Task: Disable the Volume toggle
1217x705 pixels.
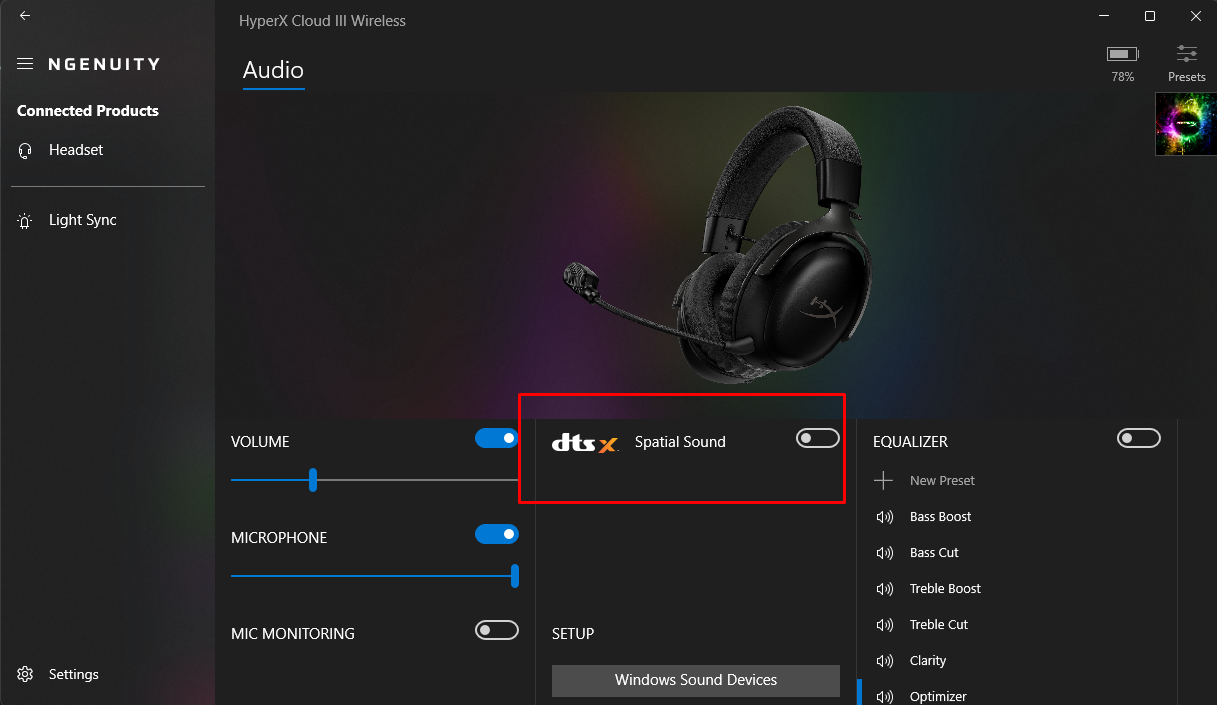Action: pyautogui.click(x=497, y=438)
